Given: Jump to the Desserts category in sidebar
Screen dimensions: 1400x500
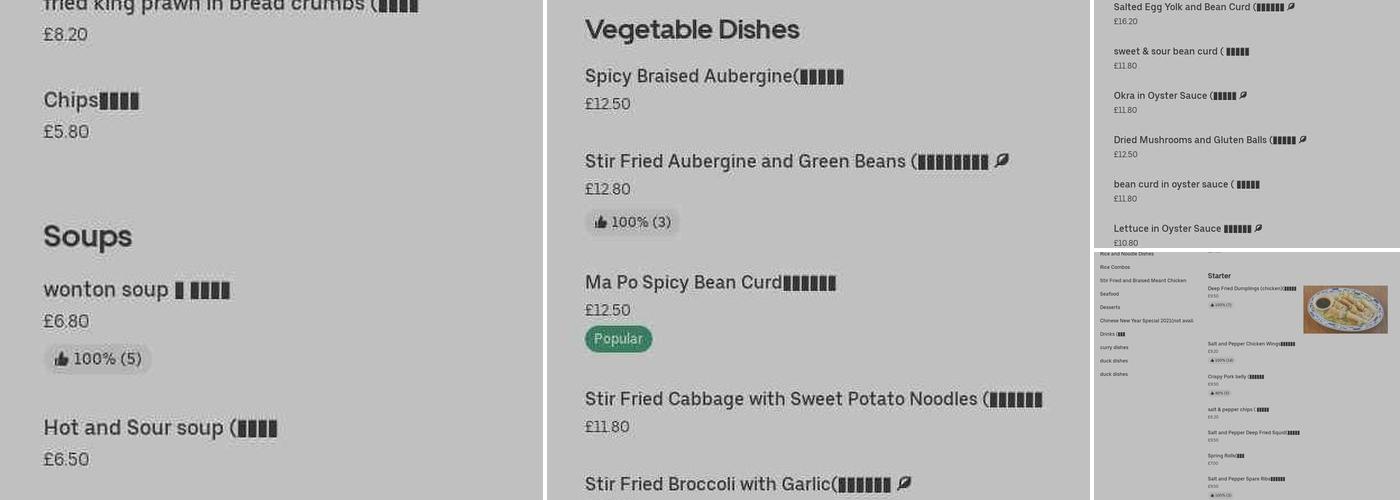Looking at the screenshot, I should 1110,307.
